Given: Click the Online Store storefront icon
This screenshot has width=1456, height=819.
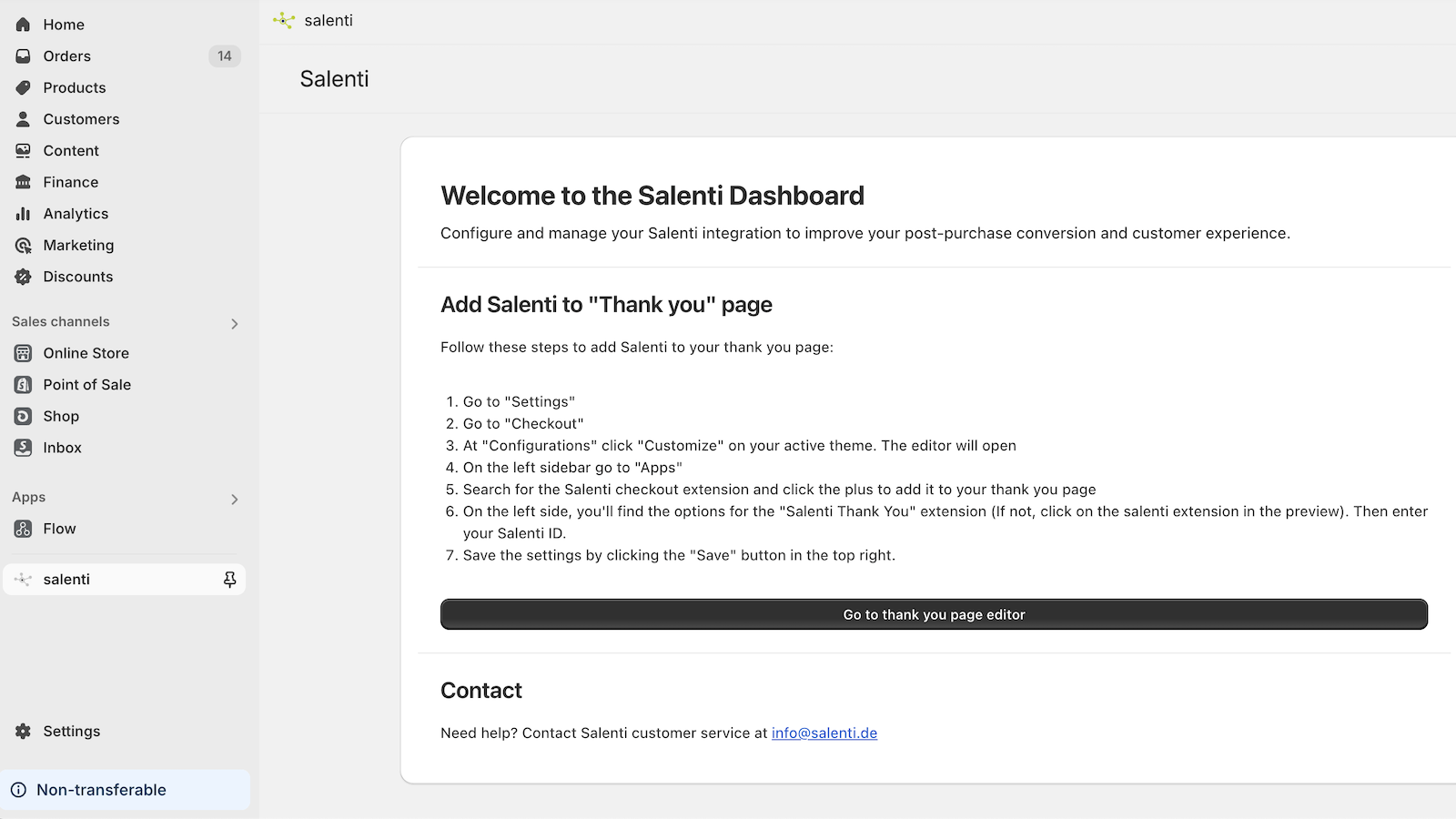Looking at the screenshot, I should (x=24, y=353).
